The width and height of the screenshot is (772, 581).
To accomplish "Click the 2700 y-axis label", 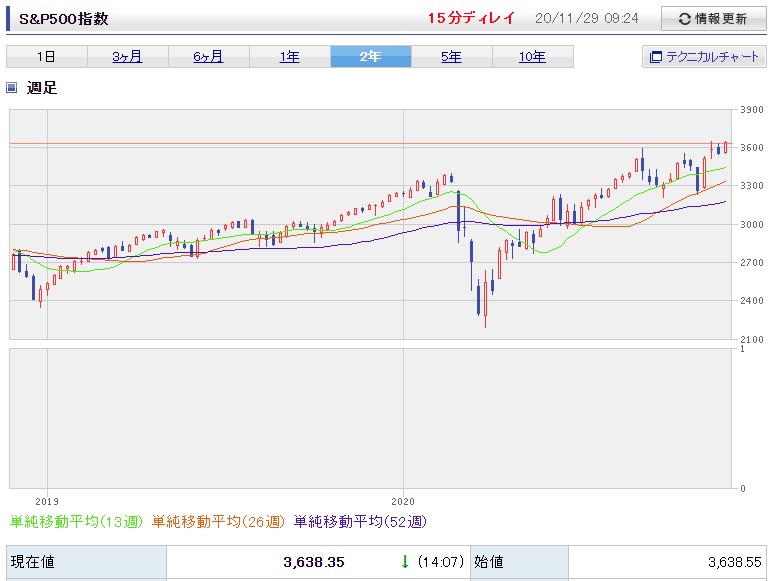I will (x=752, y=262).
